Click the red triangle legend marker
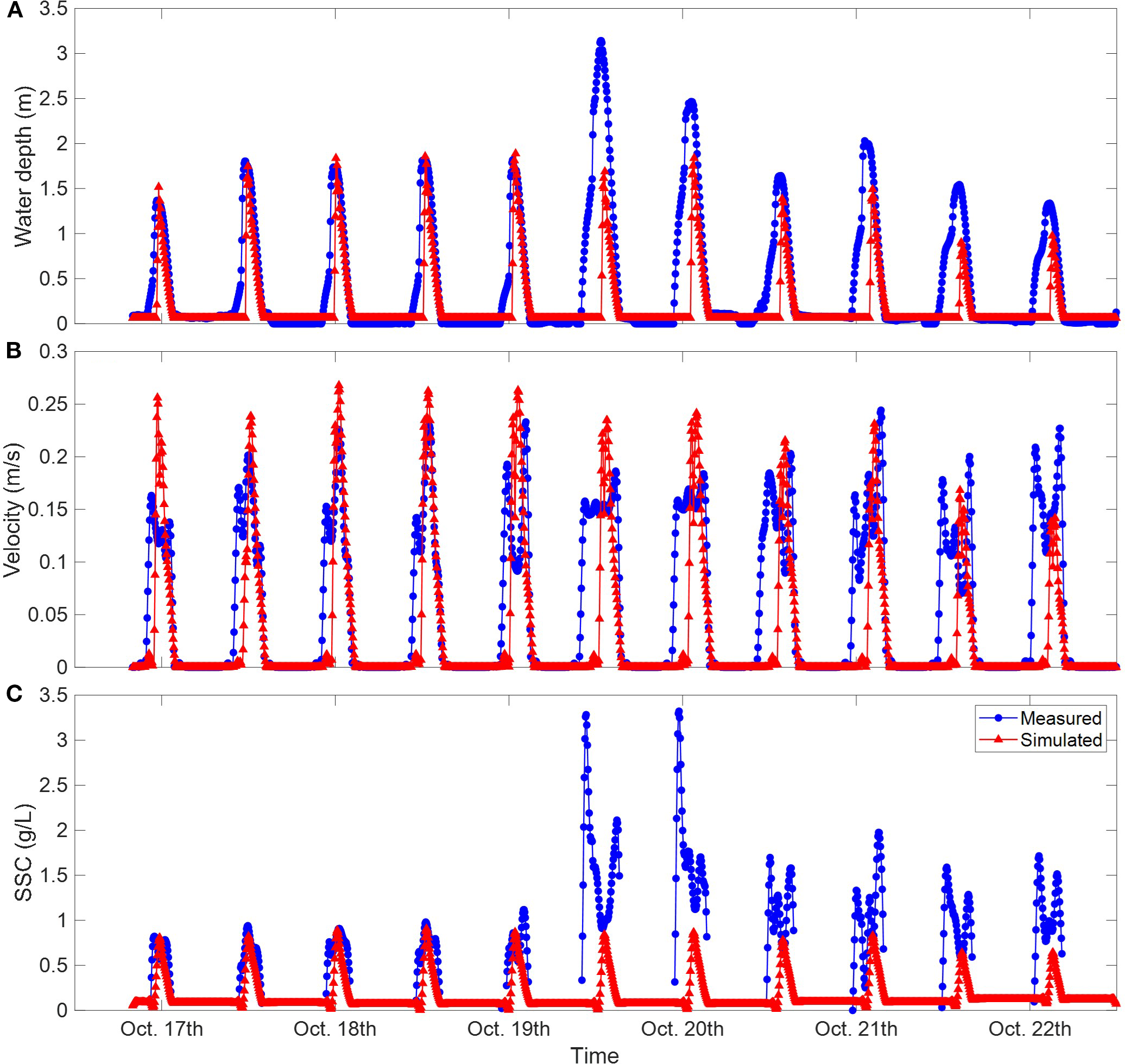Image resolution: width=1125 pixels, height=1064 pixels. point(998,739)
